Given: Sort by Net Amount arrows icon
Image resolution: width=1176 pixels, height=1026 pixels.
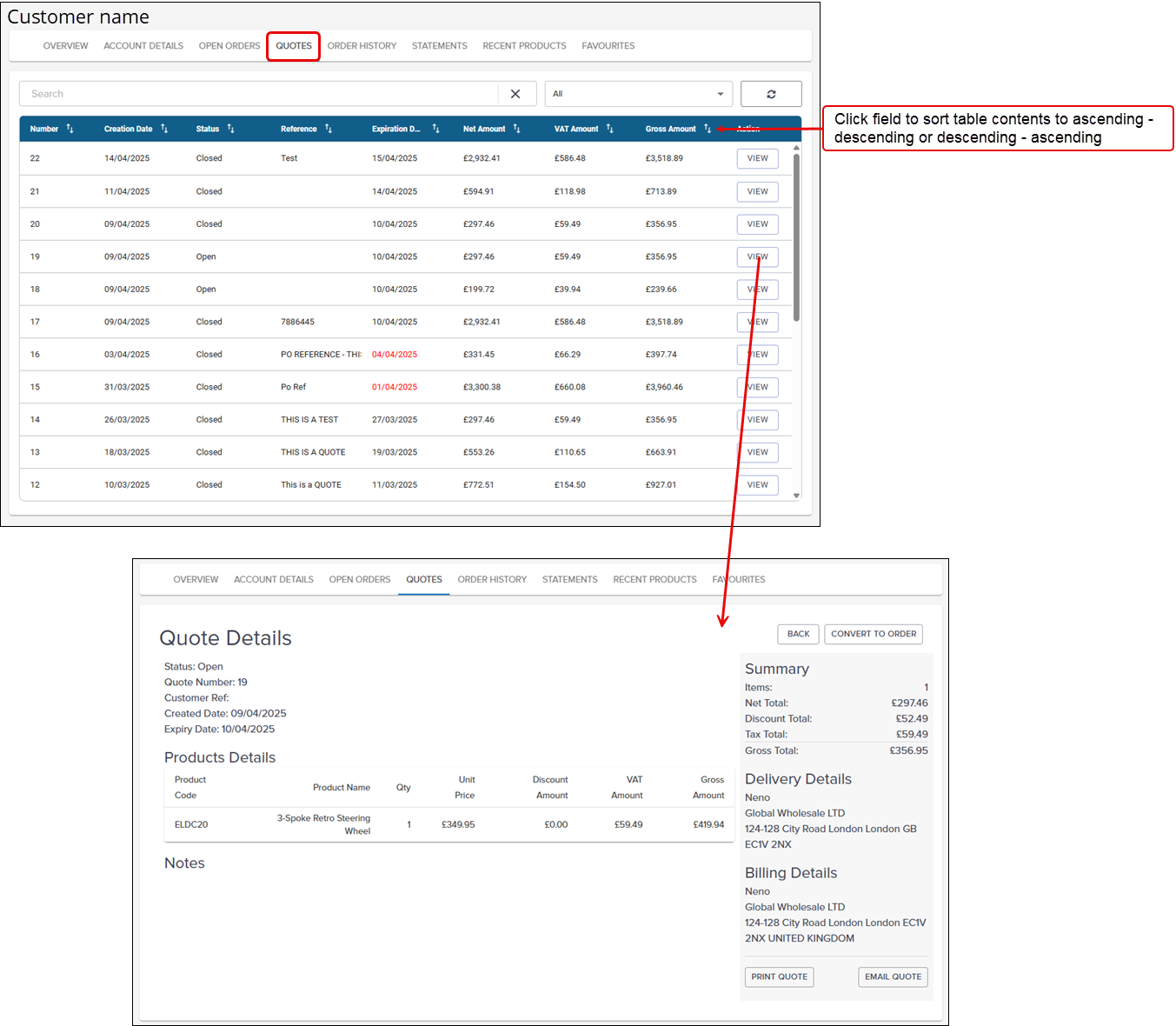Looking at the screenshot, I should (516, 129).
